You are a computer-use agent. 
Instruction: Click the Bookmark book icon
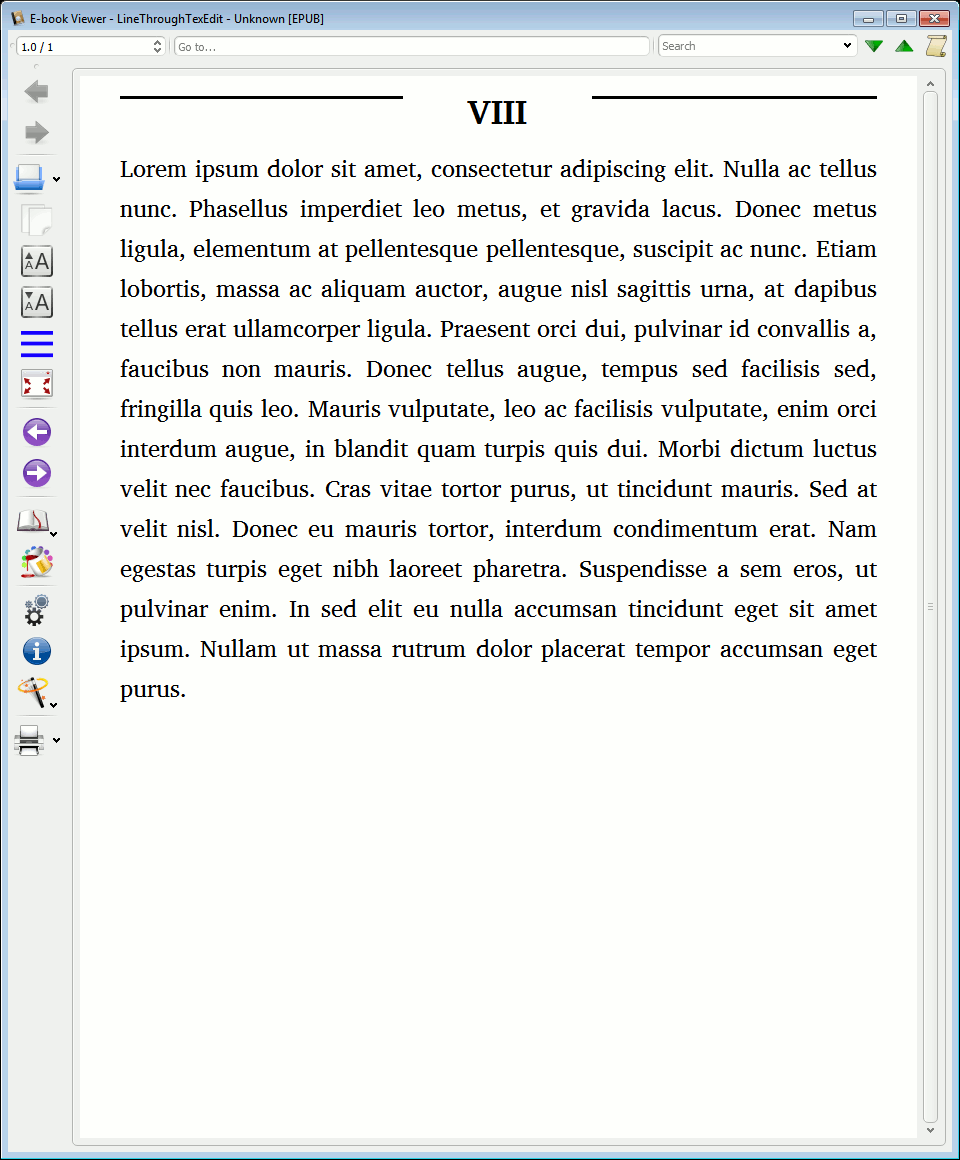(33, 522)
